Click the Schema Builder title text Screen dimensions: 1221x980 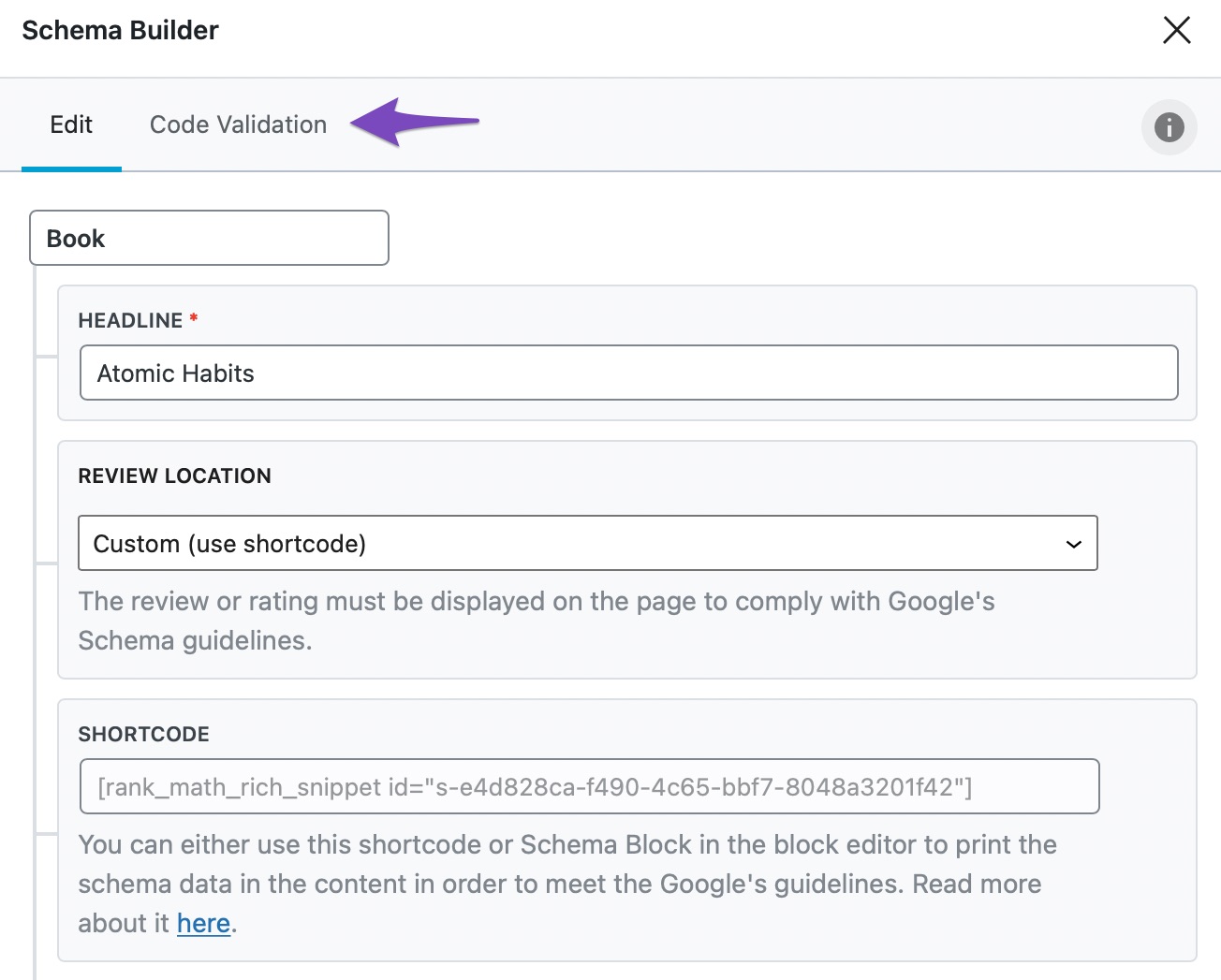(120, 30)
